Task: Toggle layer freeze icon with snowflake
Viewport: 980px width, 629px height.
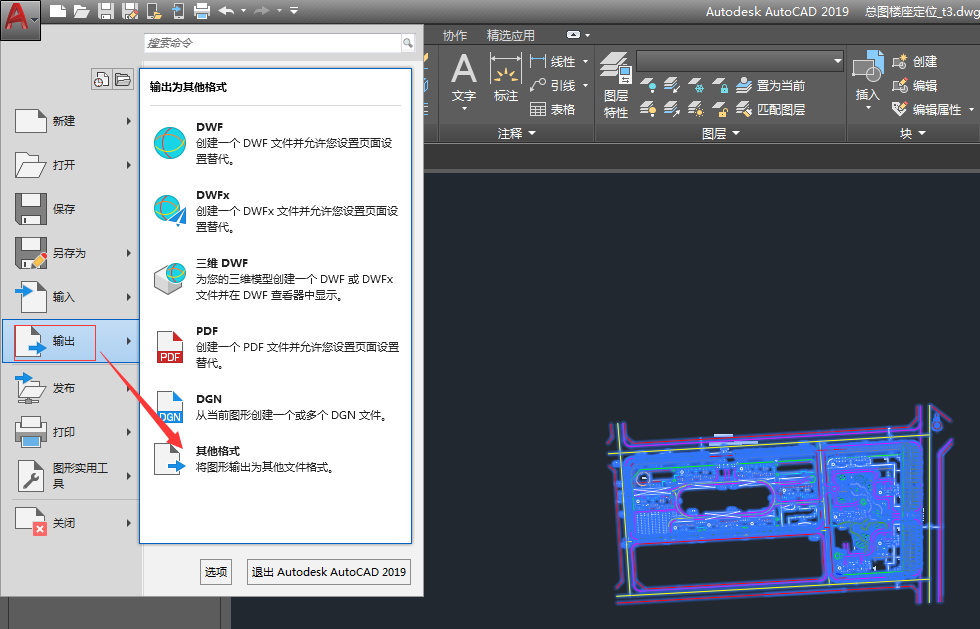Action: pos(696,86)
